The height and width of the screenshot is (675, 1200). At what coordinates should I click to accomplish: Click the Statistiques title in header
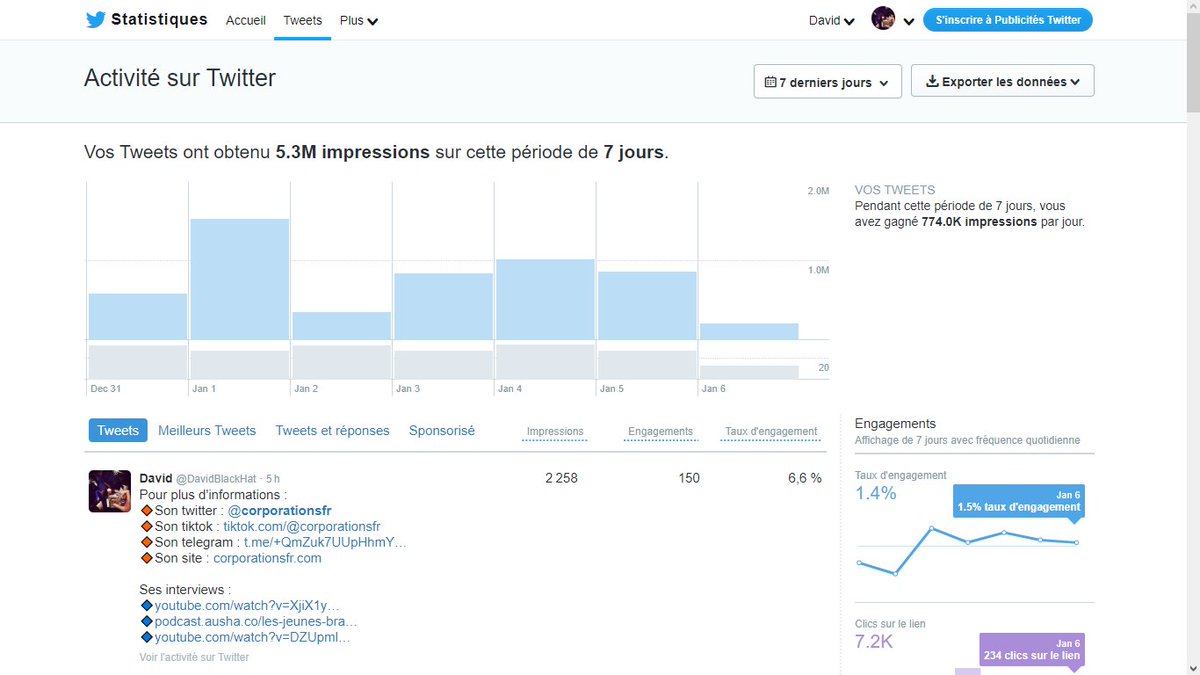(159, 19)
